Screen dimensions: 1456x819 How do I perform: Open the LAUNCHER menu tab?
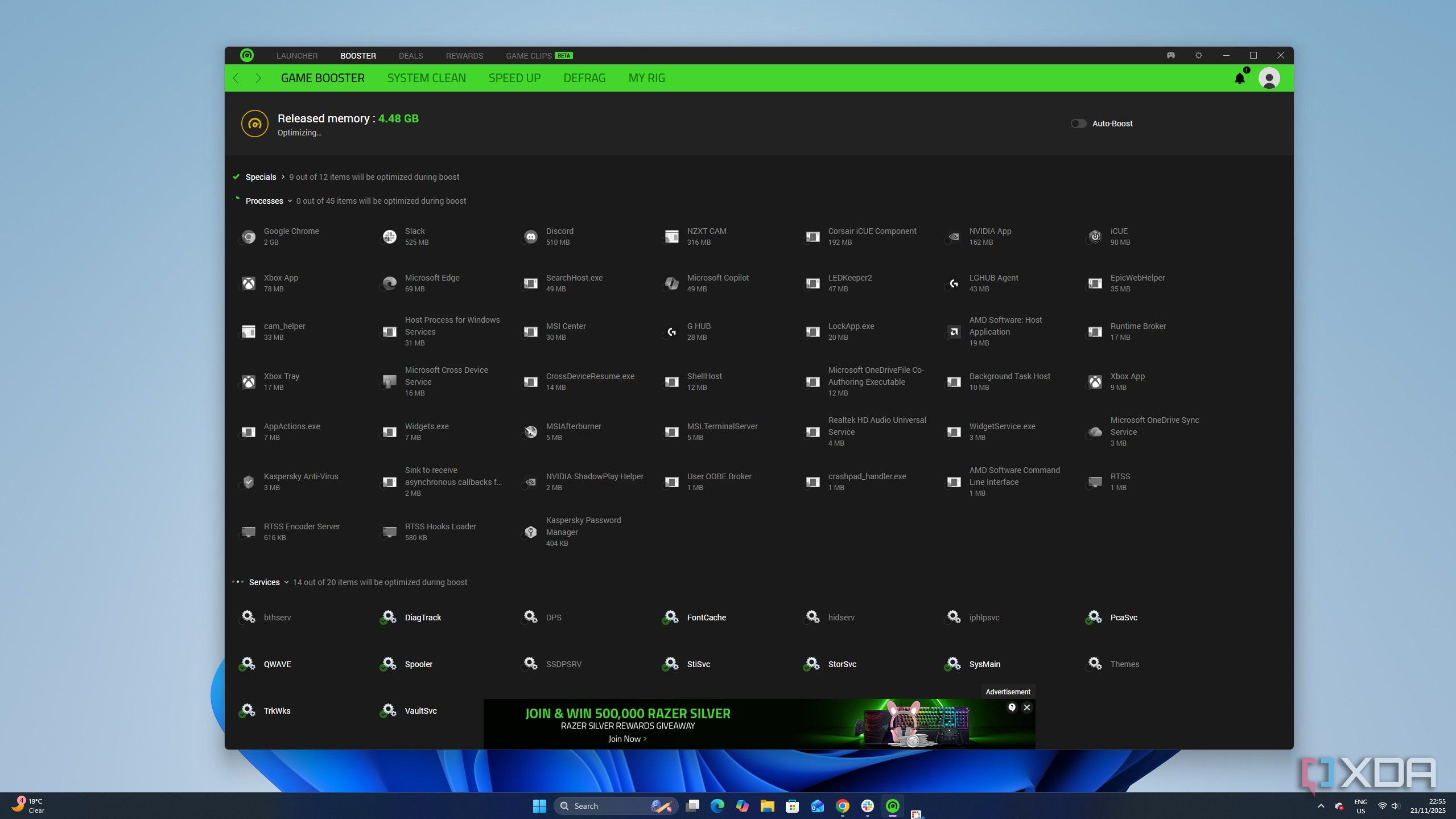pyautogui.click(x=296, y=56)
